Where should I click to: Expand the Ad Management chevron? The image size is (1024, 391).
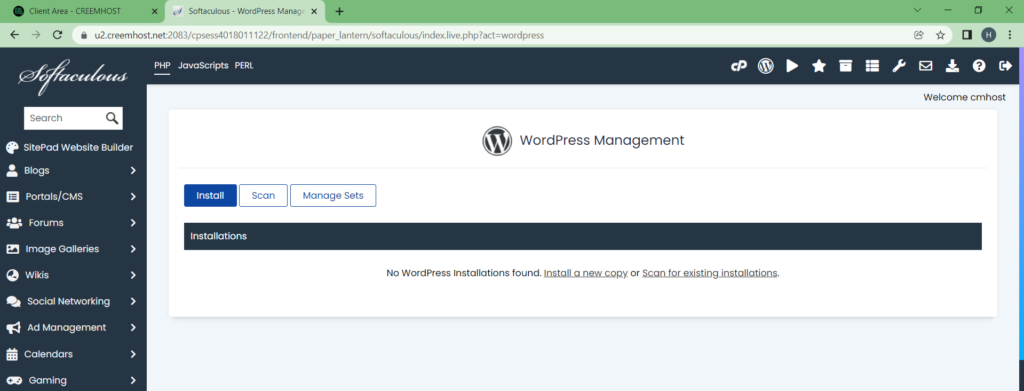tap(133, 328)
